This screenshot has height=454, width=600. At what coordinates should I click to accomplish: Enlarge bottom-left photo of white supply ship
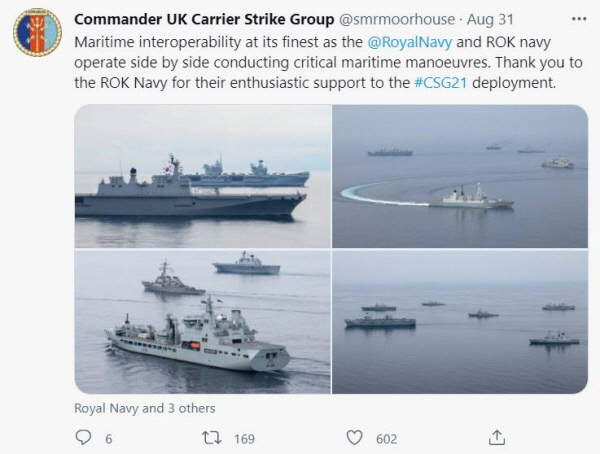click(202, 321)
